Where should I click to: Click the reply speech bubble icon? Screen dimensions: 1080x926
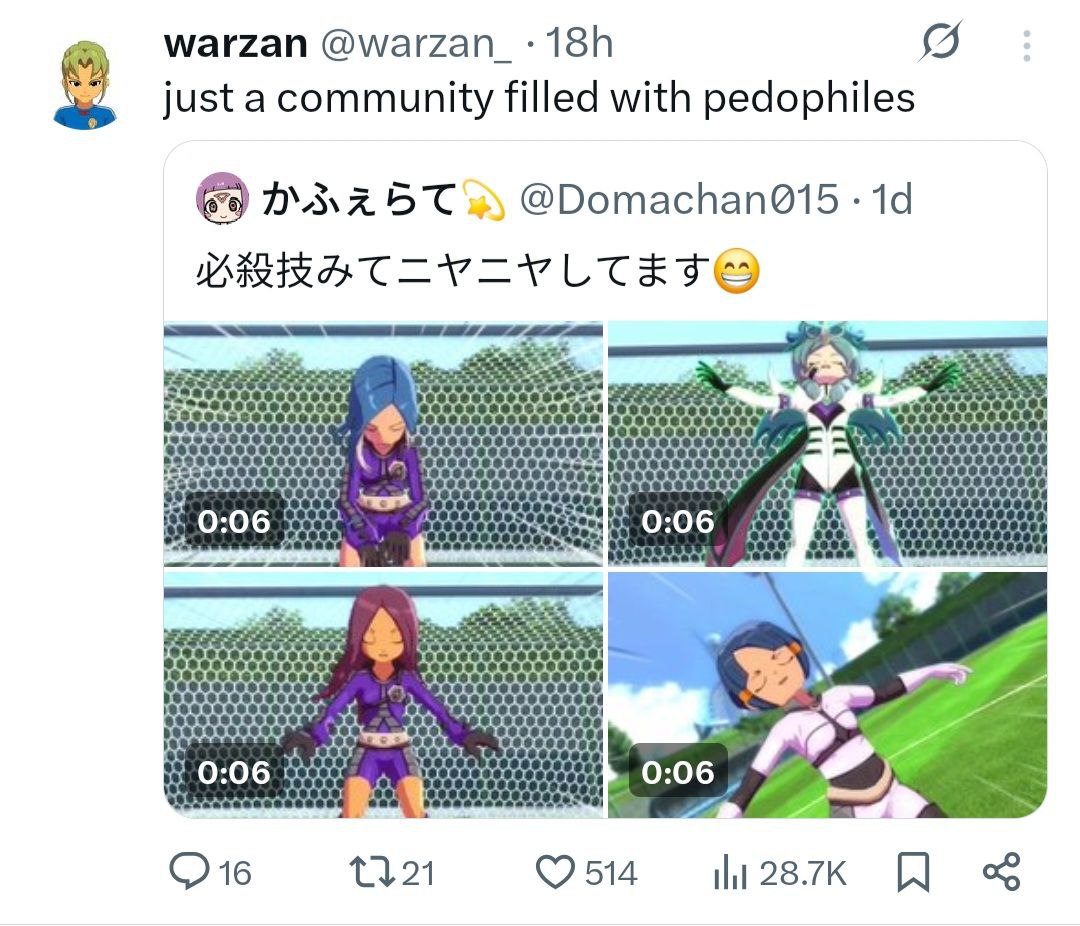point(189,871)
